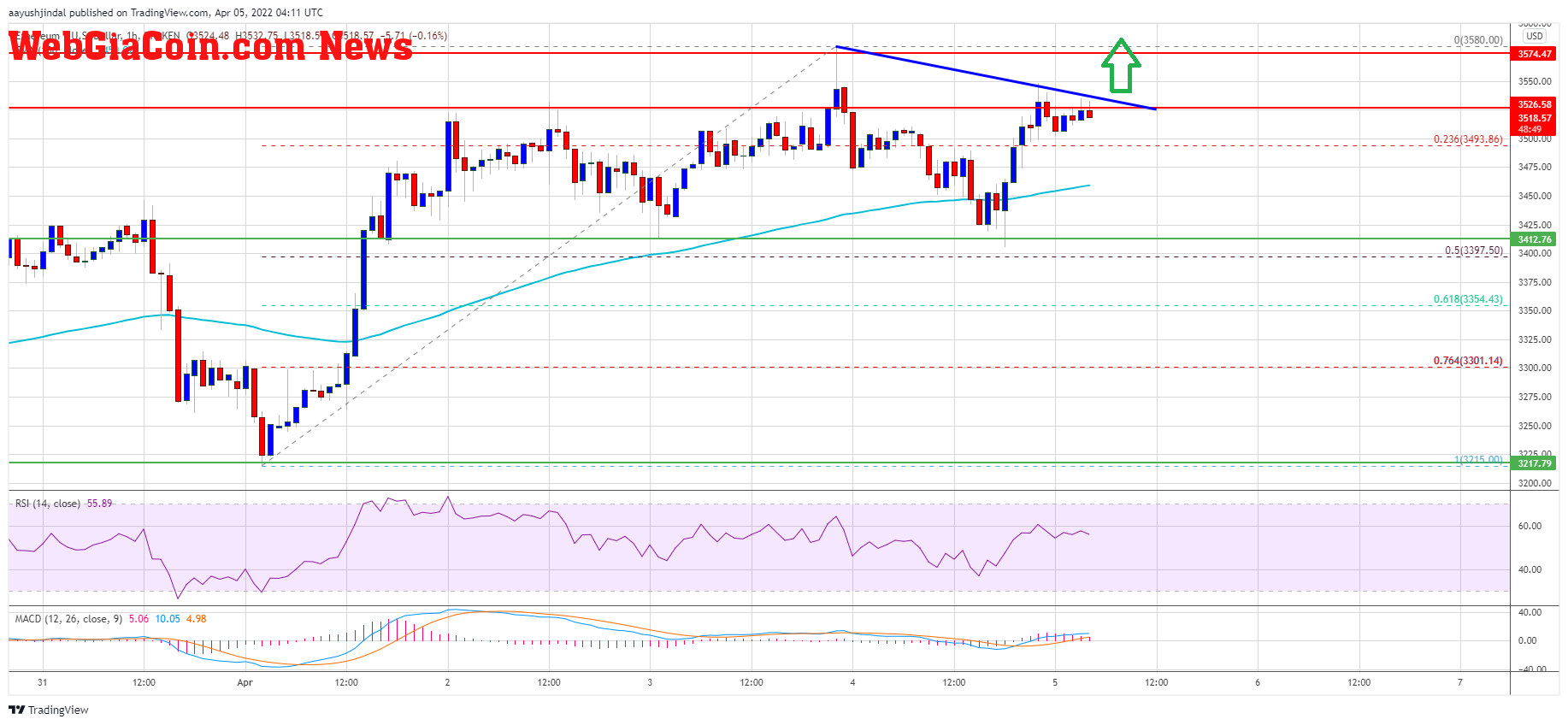Click the day 7 label on time axis

(1460, 682)
